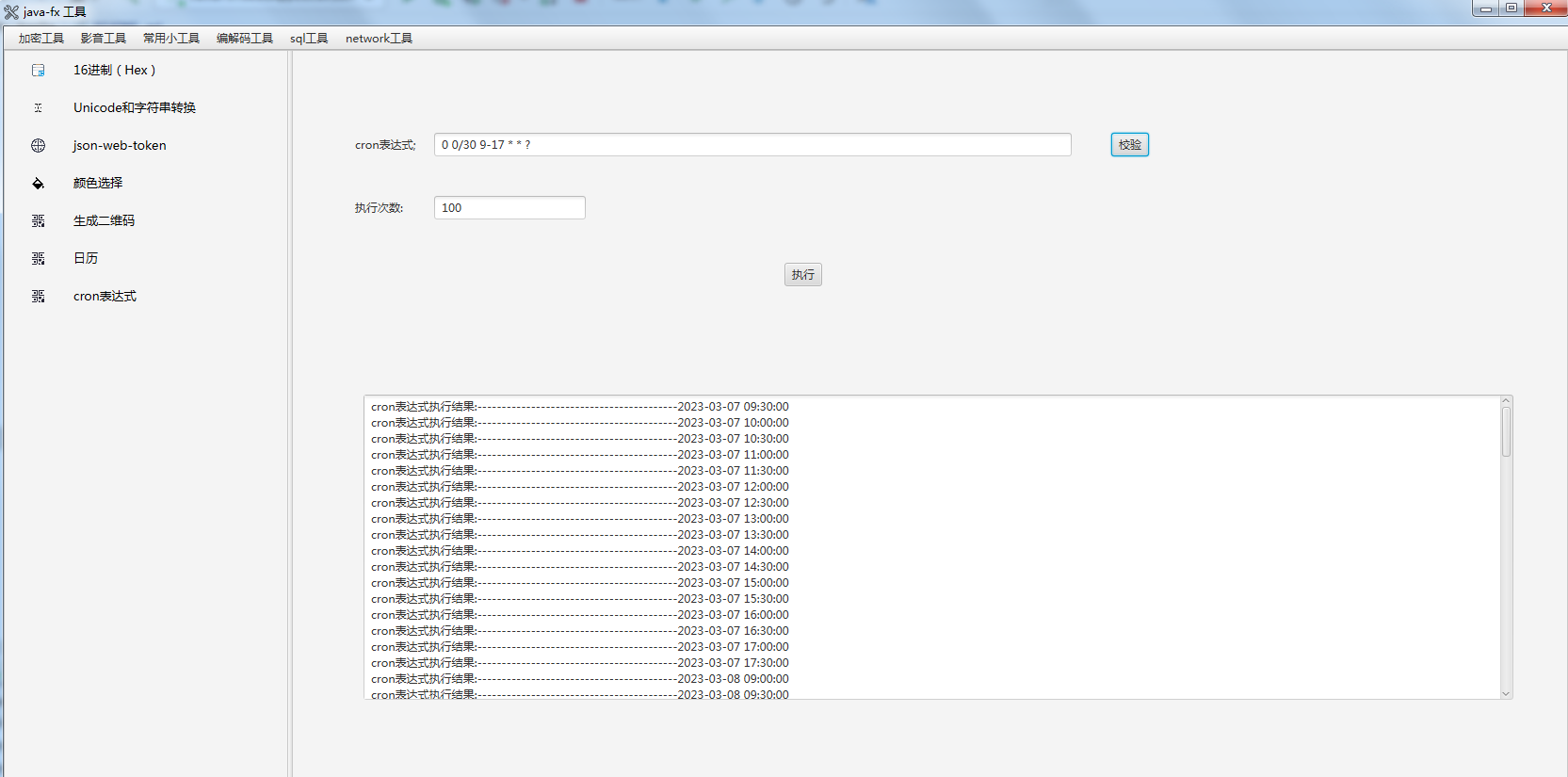Click the 执行次数 count field
Viewport: 1568px width, 777px height.
coord(509,208)
